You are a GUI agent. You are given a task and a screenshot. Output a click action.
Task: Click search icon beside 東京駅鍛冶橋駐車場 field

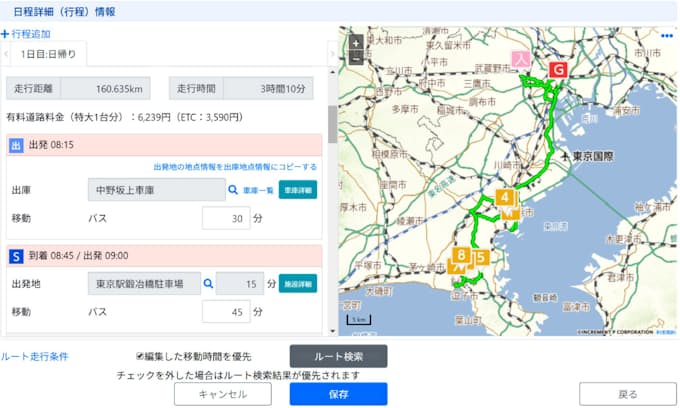click(x=209, y=284)
